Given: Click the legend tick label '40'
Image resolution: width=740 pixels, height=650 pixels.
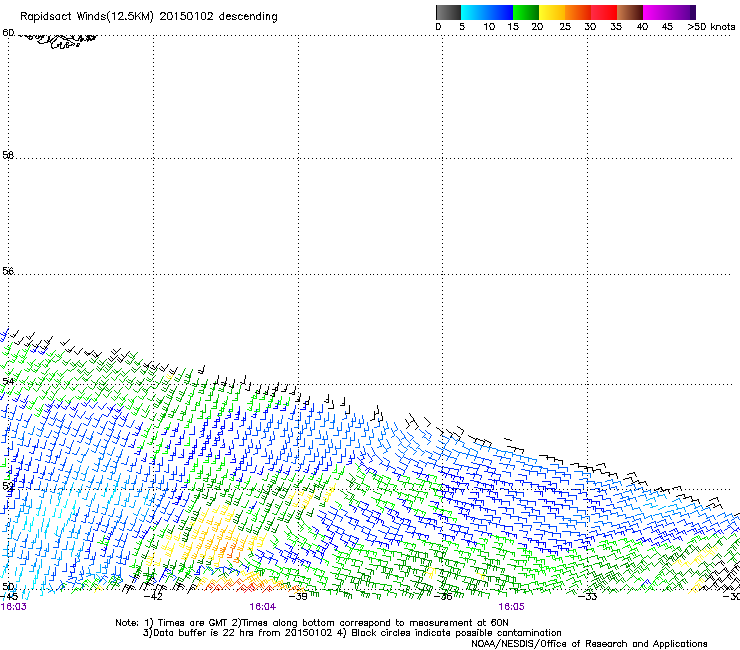Looking at the screenshot, I should (642, 27).
